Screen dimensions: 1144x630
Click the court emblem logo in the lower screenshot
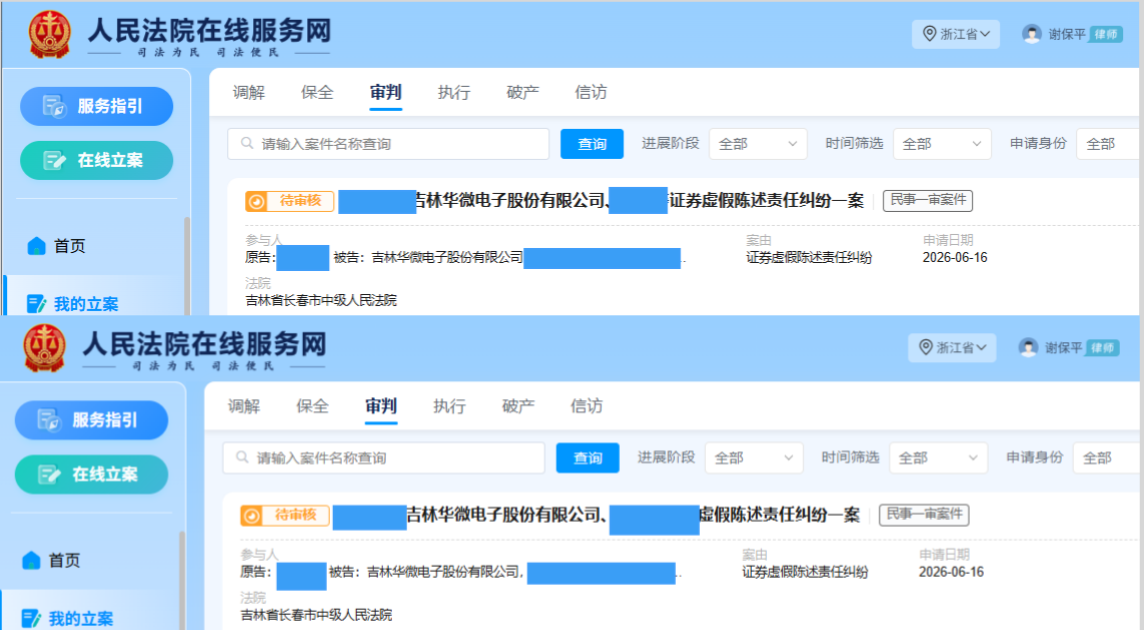(45, 347)
